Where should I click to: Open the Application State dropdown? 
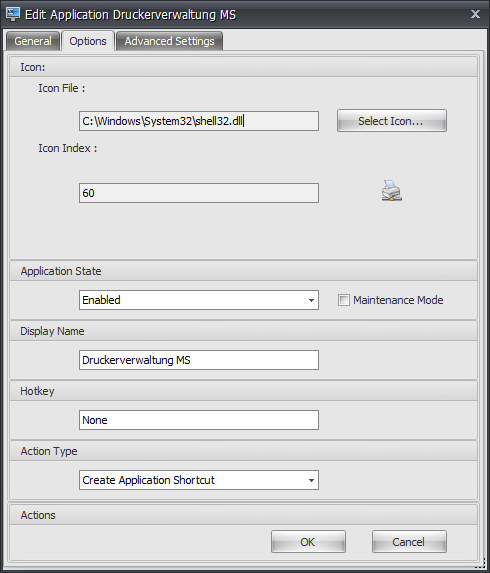click(x=199, y=300)
